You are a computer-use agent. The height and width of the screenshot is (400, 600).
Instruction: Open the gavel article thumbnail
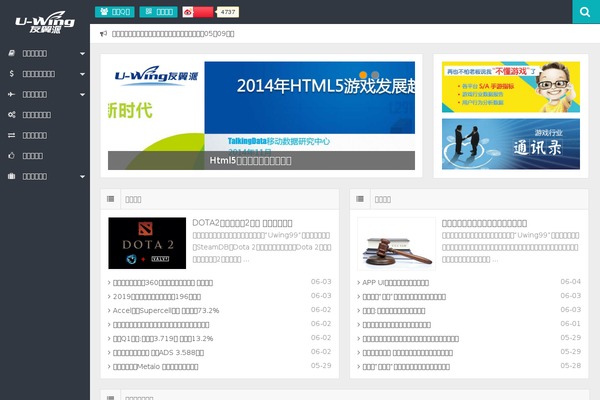(396, 244)
